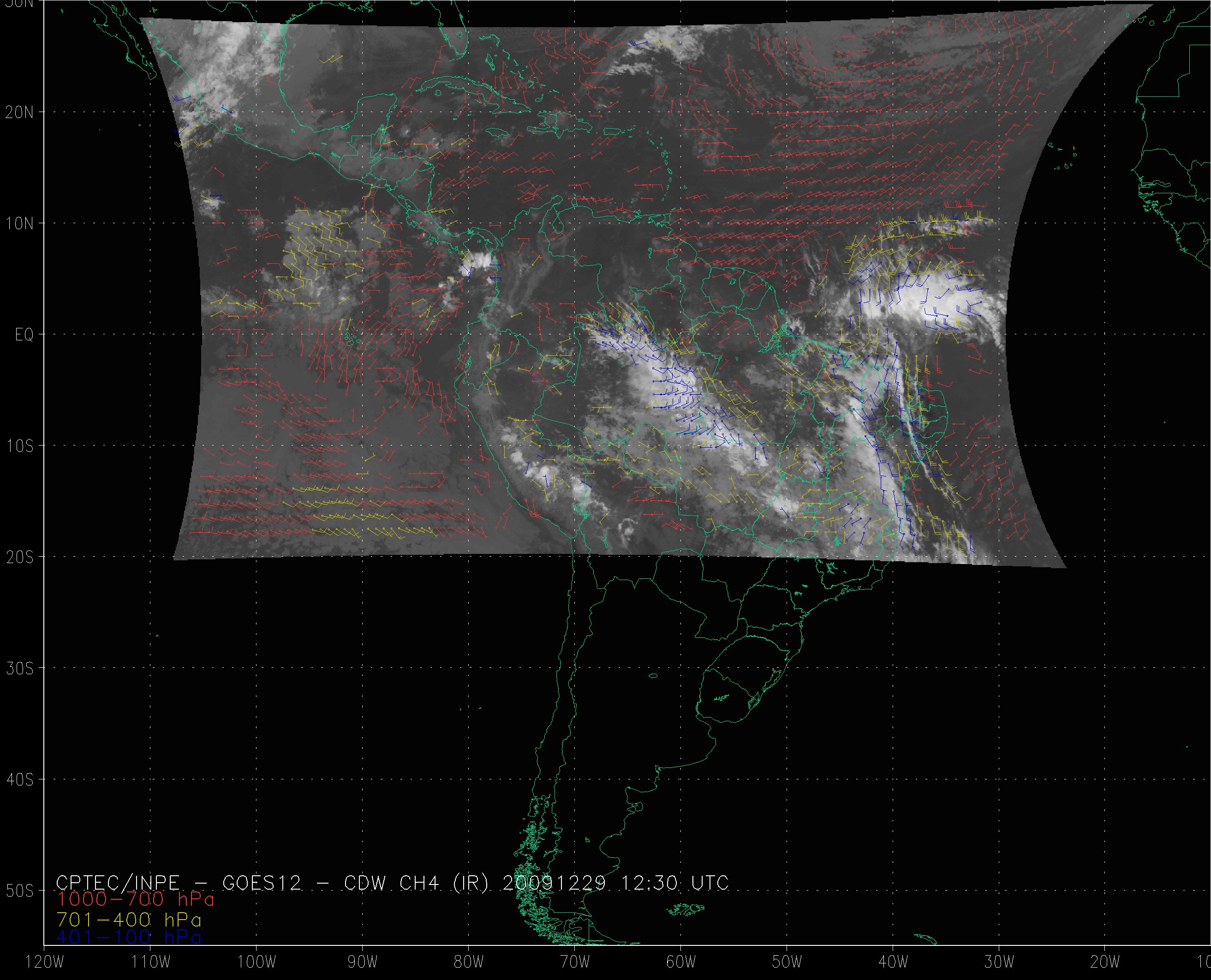This screenshot has height=980, width=1211.
Task: Click the 50W longitude label
Action: click(787, 962)
